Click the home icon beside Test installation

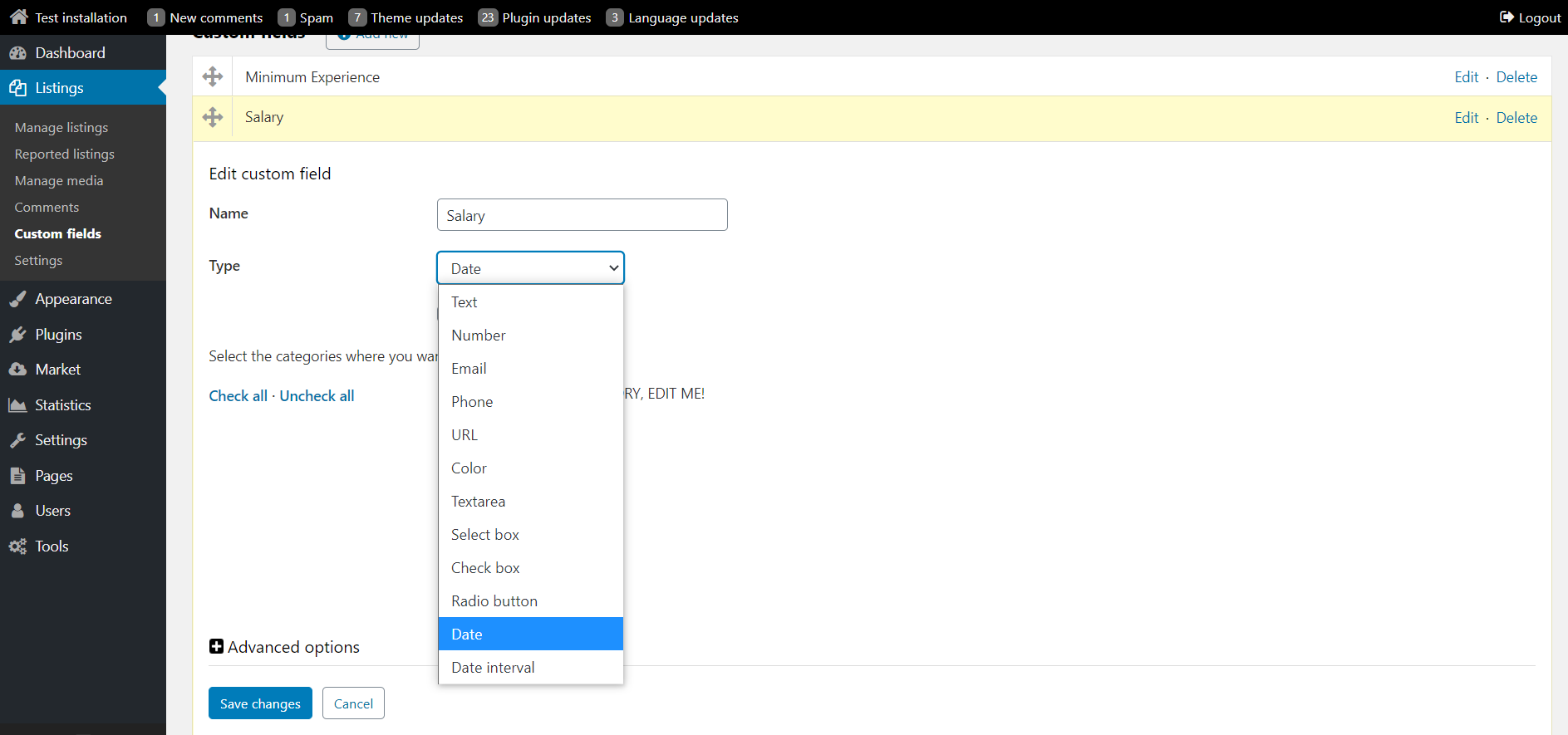point(19,17)
